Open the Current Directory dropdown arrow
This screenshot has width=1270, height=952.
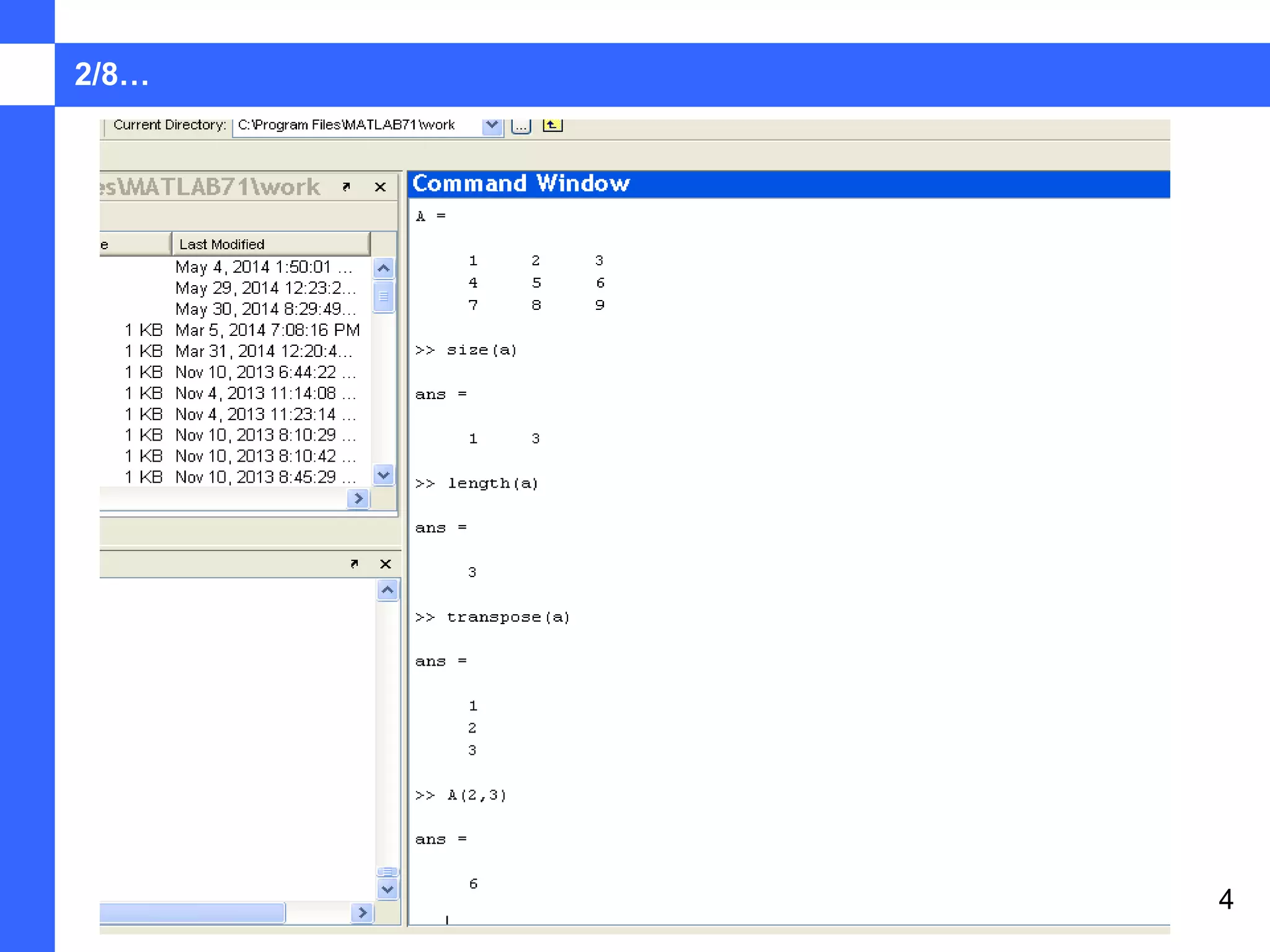[x=492, y=125]
